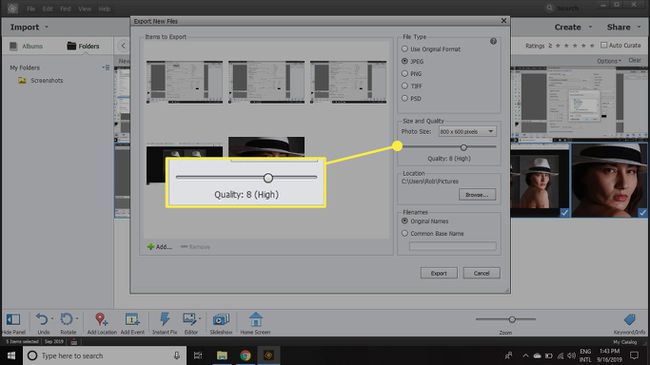Open the Instant Fix tool
Screen dimensions: 650x365
pos(165,319)
